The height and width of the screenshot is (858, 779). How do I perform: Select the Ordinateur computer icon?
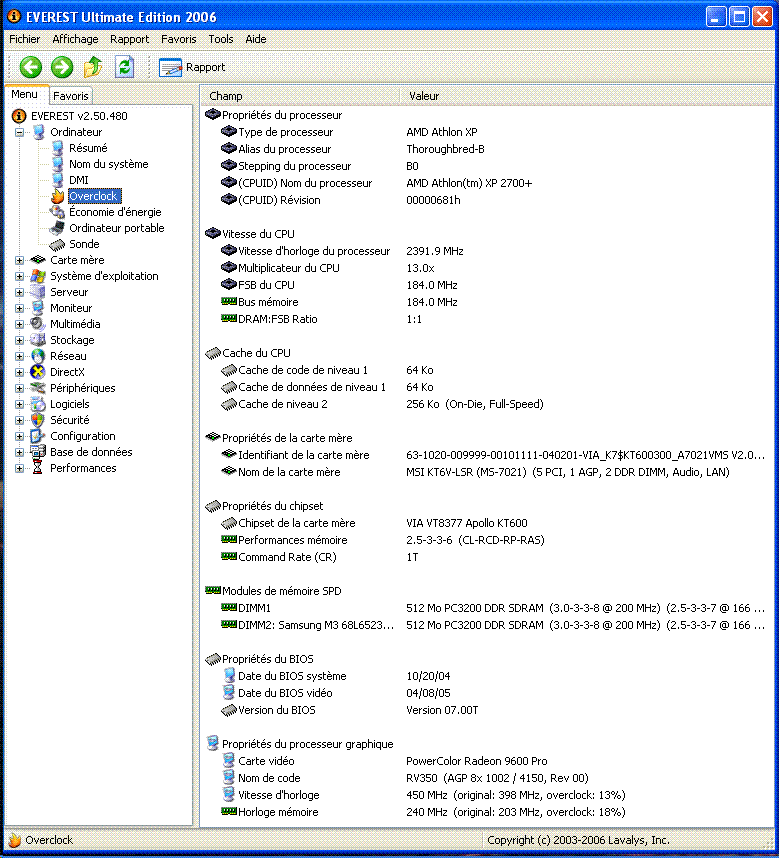click(39, 132)
